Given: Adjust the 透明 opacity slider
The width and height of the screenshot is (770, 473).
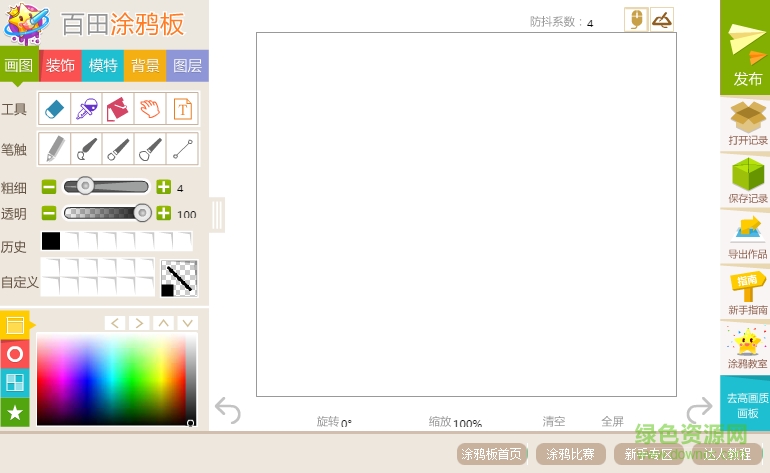Looking at the screenshot, I should click(x=107, y=213).
